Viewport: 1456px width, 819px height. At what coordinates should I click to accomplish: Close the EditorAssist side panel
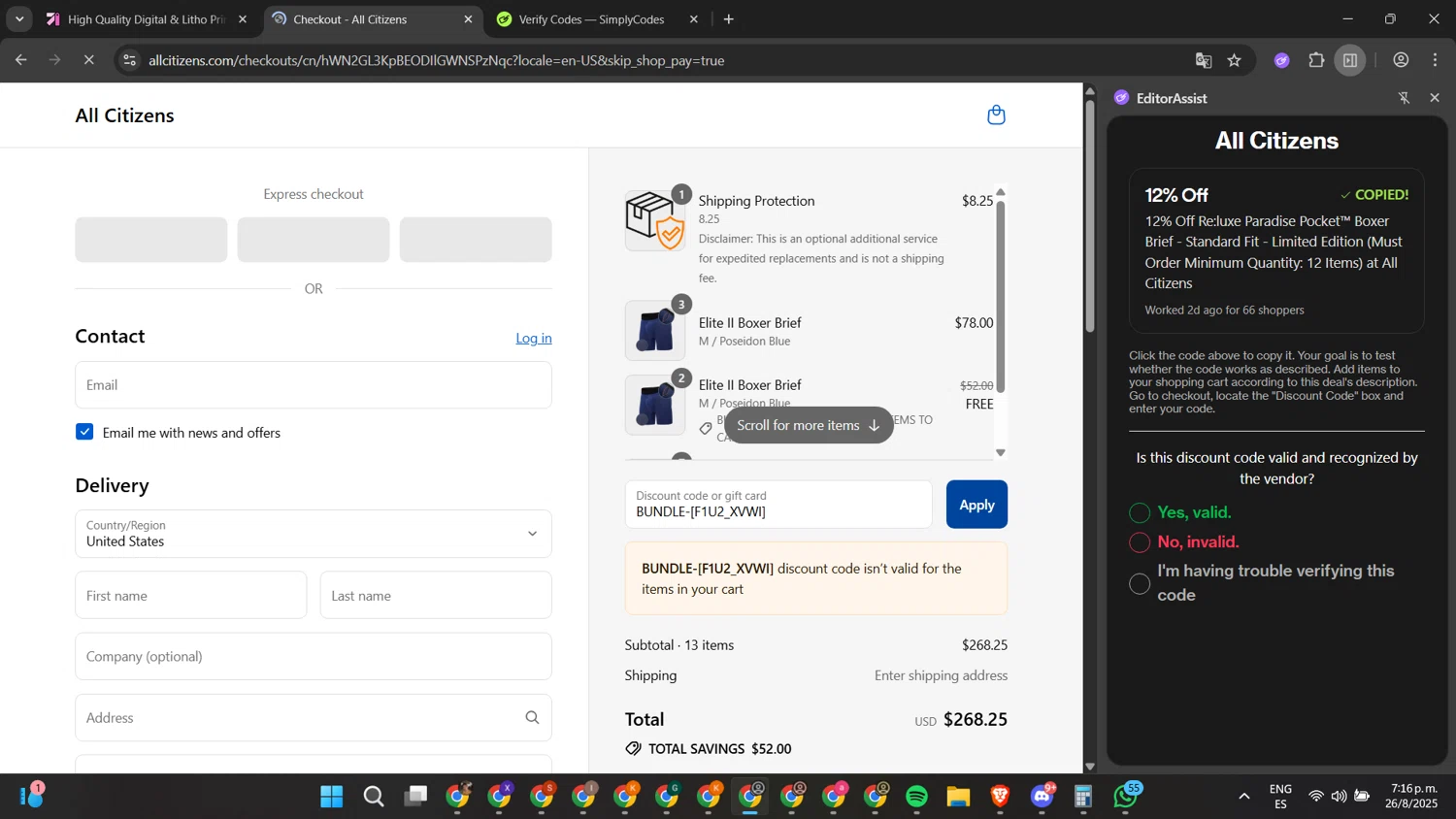tap(1435, 98)
